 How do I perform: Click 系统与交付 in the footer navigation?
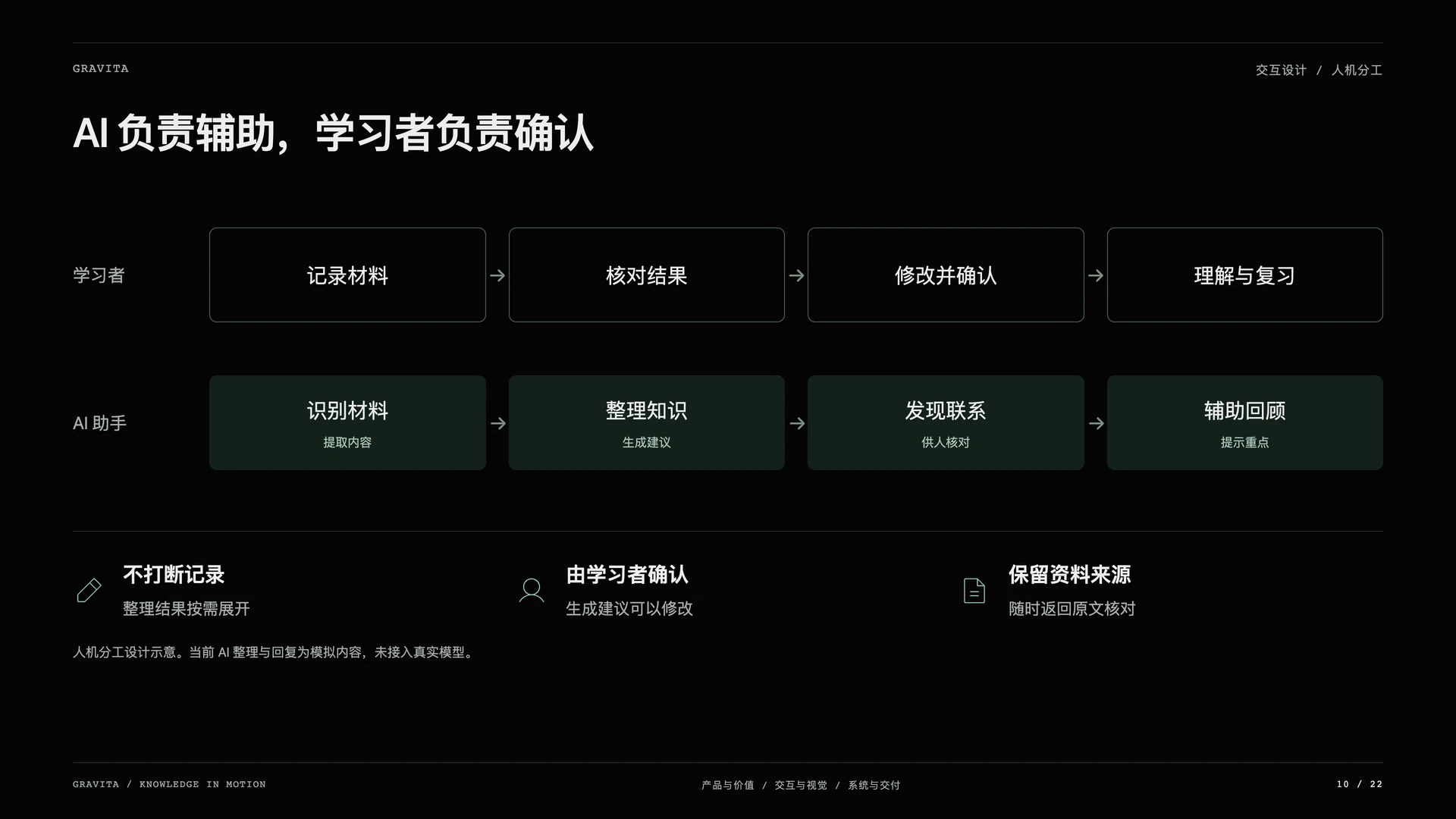coord(874,785)
